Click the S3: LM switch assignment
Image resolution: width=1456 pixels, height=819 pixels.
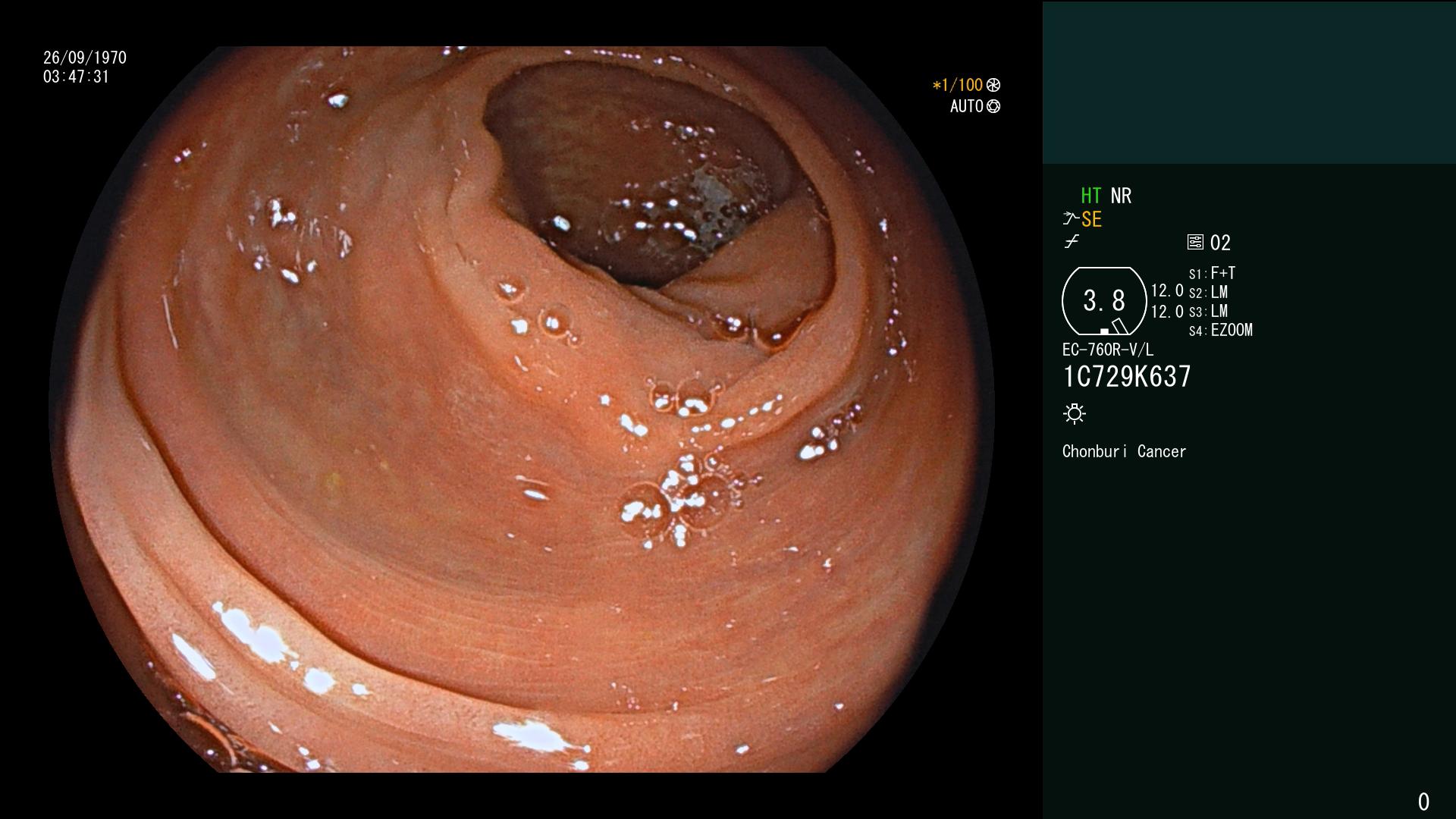click(x=1209, y=311)
